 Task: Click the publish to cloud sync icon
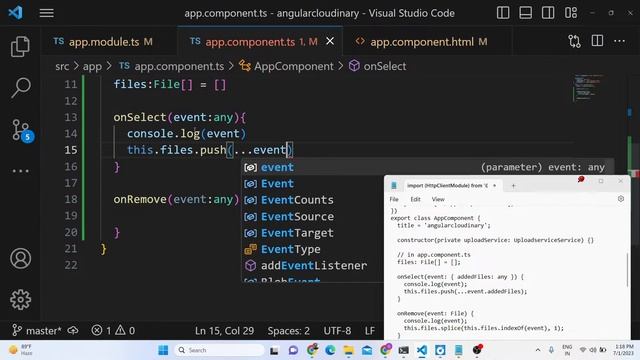point(73,330)
